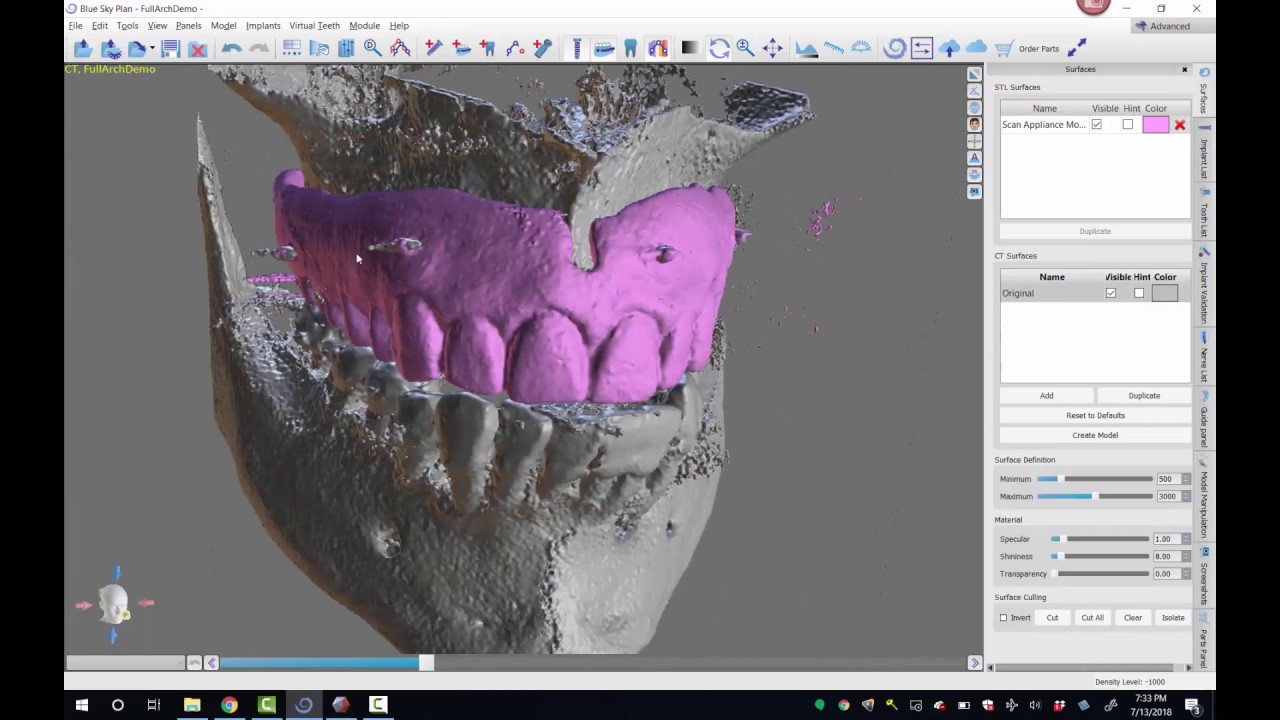Click the Maximum value spinner arrows
The height and width of the screenshot is (720, 1280).
[1186, 496]
